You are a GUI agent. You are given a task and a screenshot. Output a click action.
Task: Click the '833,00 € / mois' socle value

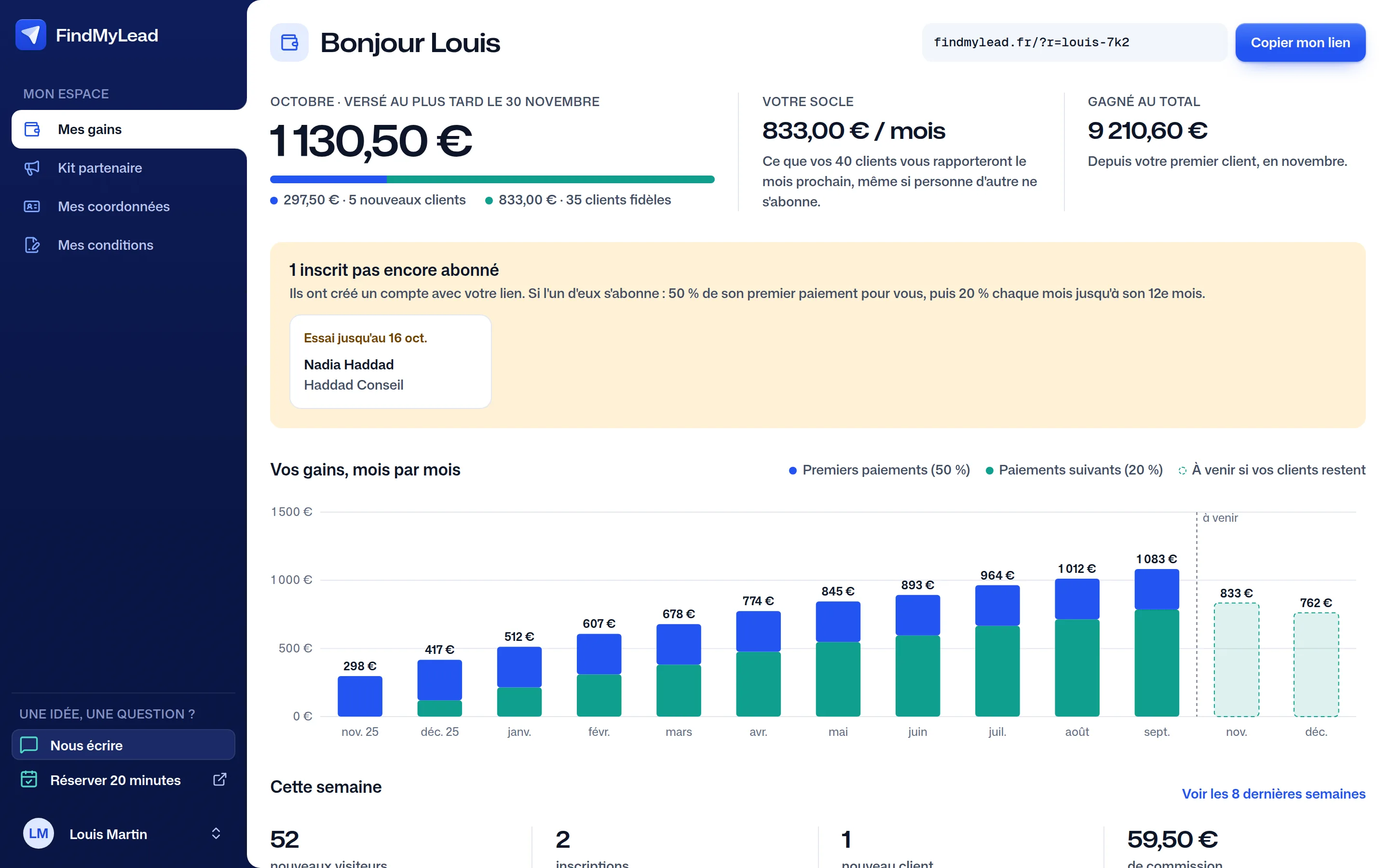point(854,131)
